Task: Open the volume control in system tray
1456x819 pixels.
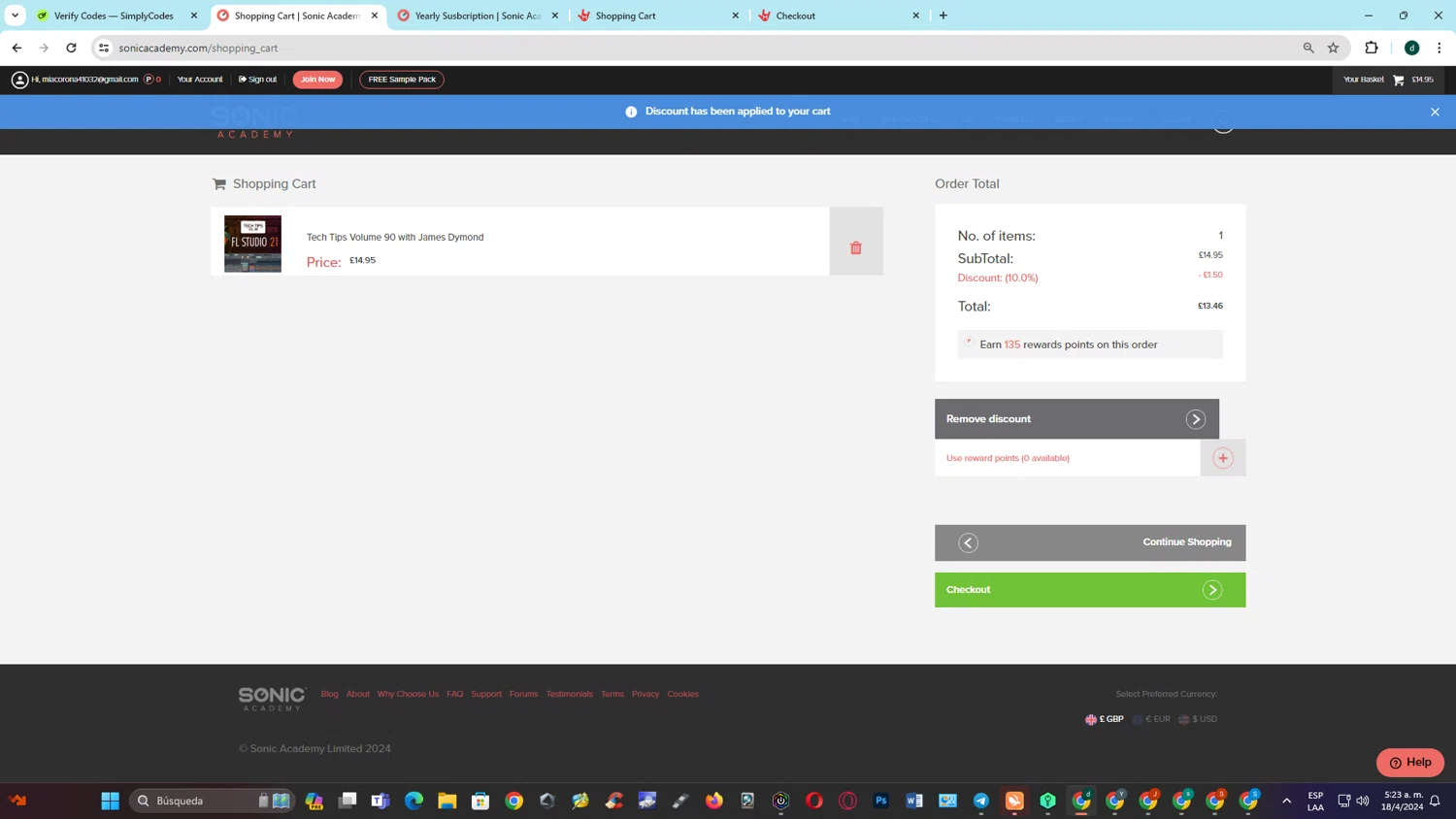Action: point(1363,801)
